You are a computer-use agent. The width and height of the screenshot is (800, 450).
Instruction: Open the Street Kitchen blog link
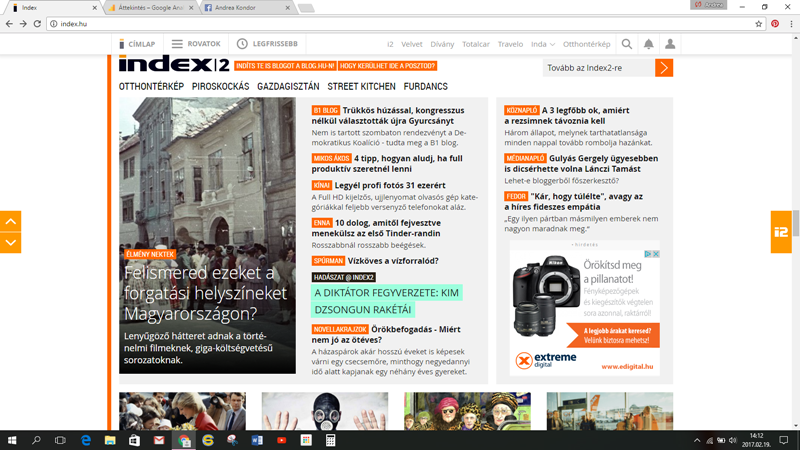click(x=361, y=87)
